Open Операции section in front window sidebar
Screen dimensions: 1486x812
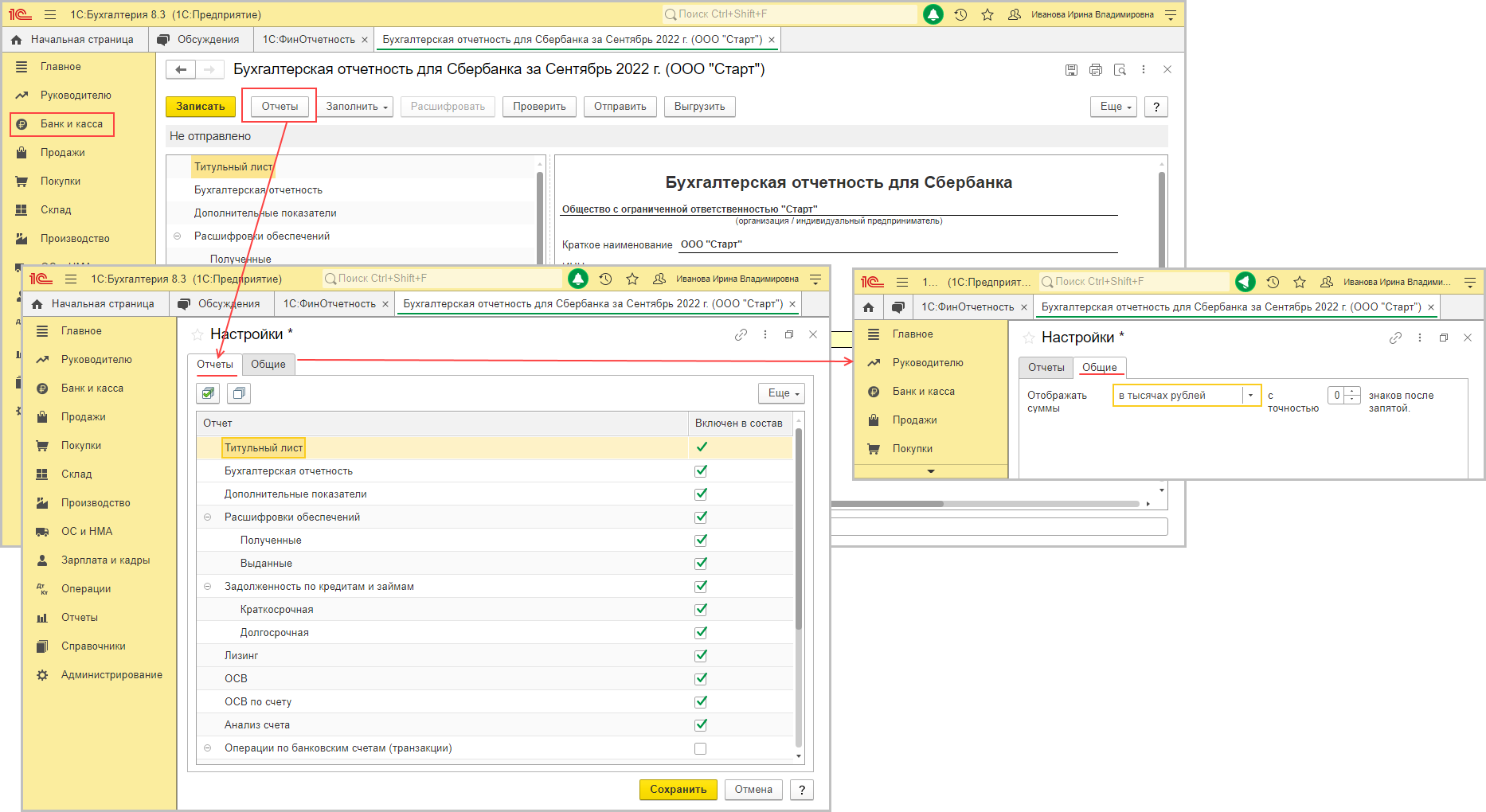tap(86, 589)
